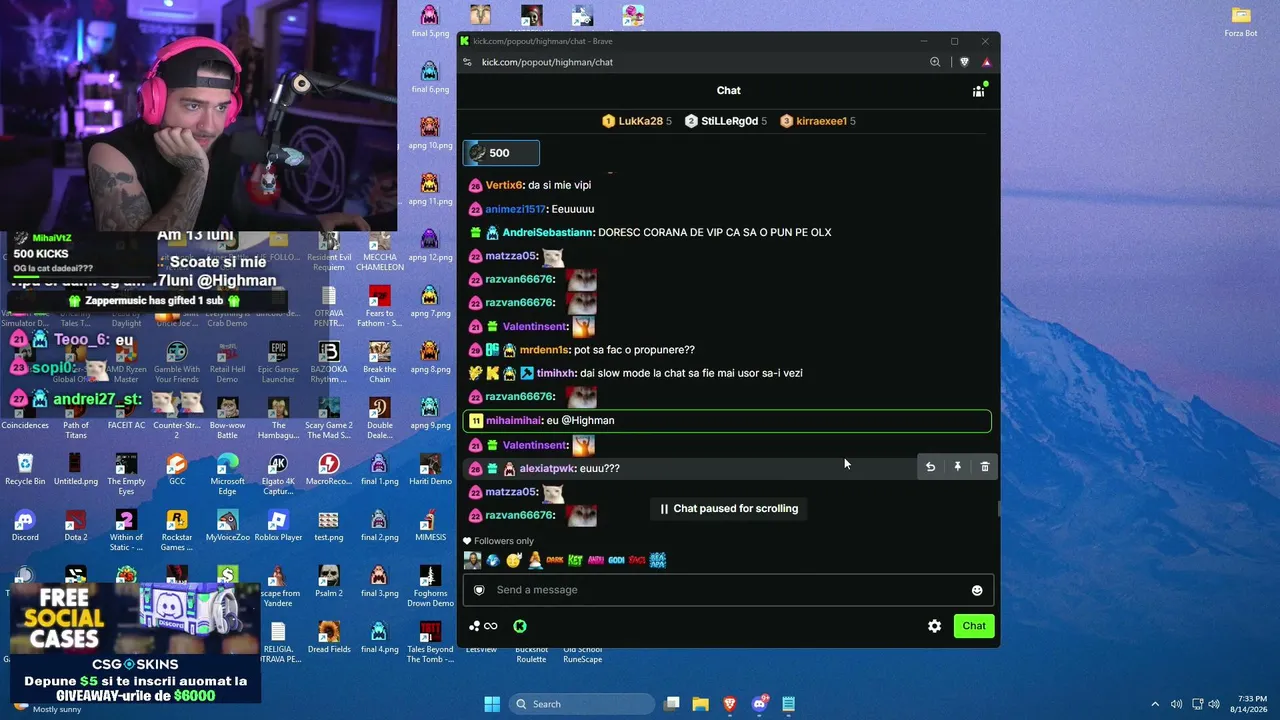The width and height of the screenshot is (1280, 720).
Task: Click the Brave Rewards triangle icon
Action: tap(986, 62)
